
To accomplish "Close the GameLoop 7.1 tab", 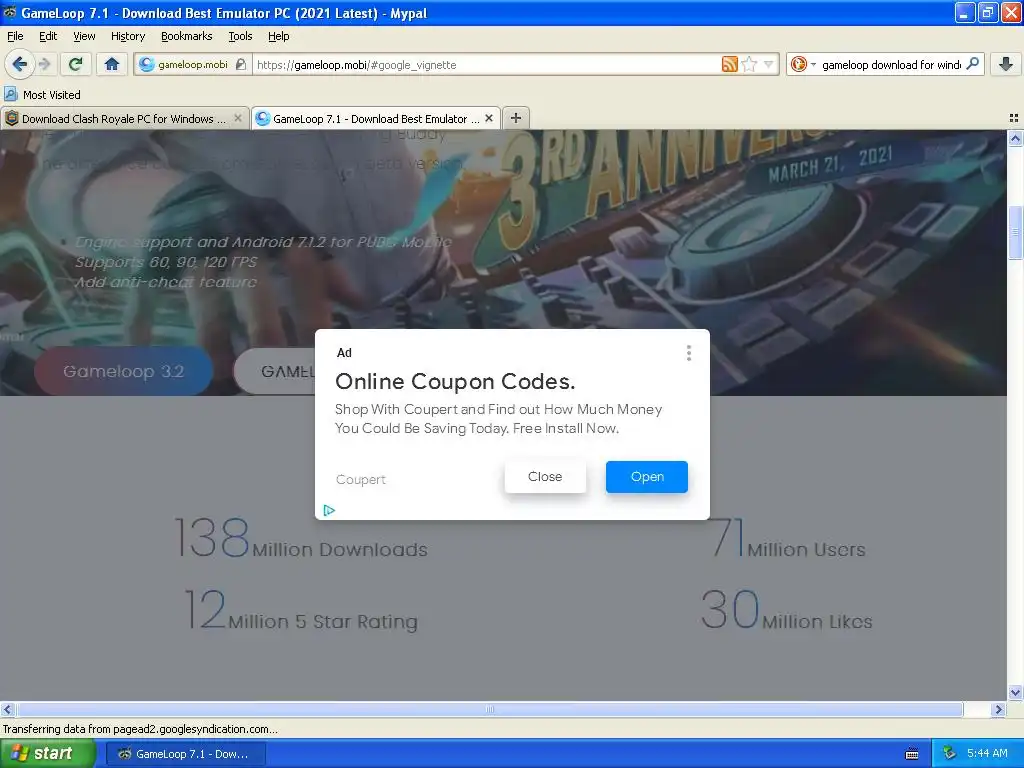I will [488, 118].
